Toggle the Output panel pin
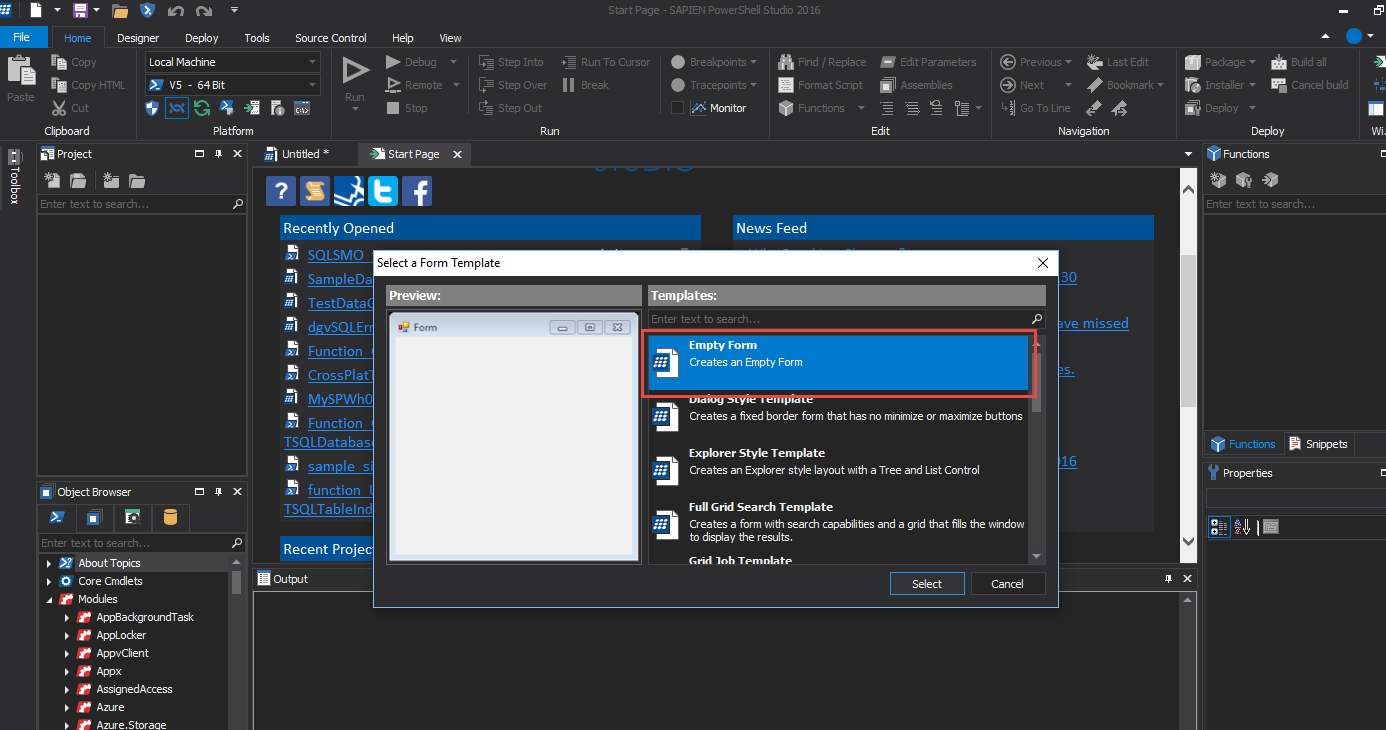Viewport: 1386px width, 730px height. [x=1168, y=579]
